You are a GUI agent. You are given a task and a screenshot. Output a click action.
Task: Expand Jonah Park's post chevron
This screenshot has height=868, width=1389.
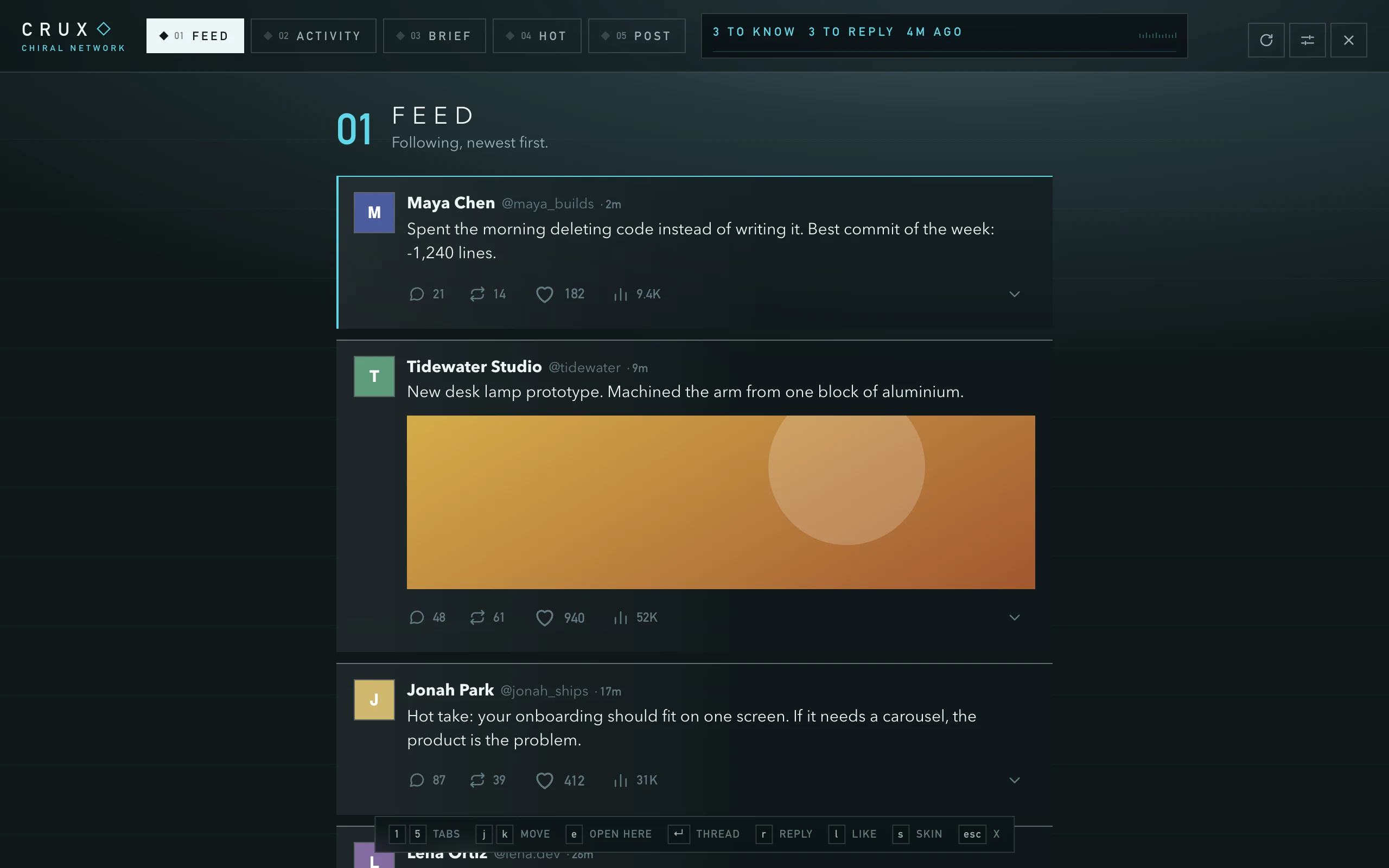point(1014,780)
